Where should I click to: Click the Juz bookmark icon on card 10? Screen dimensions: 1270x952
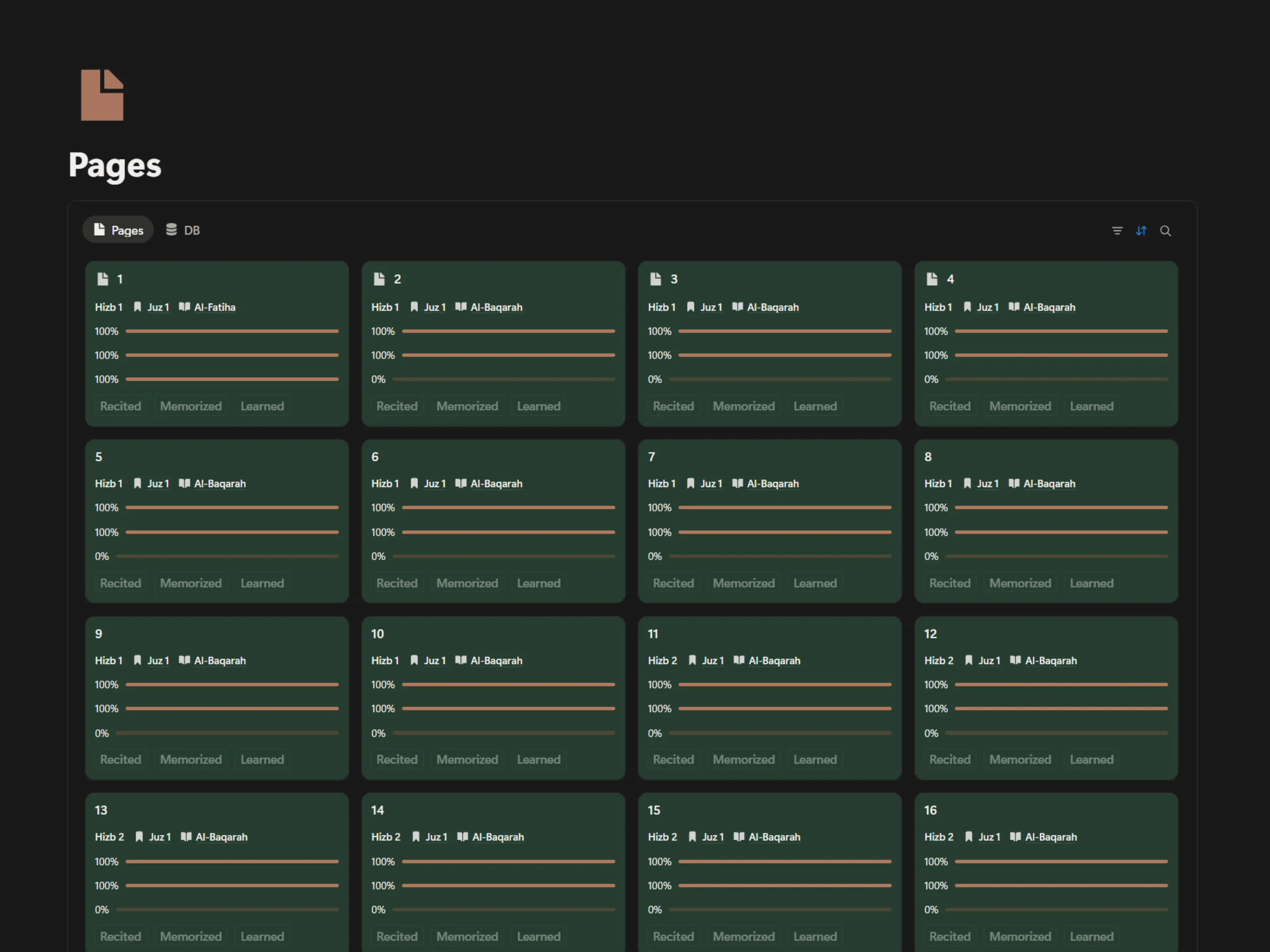point(414,660)
